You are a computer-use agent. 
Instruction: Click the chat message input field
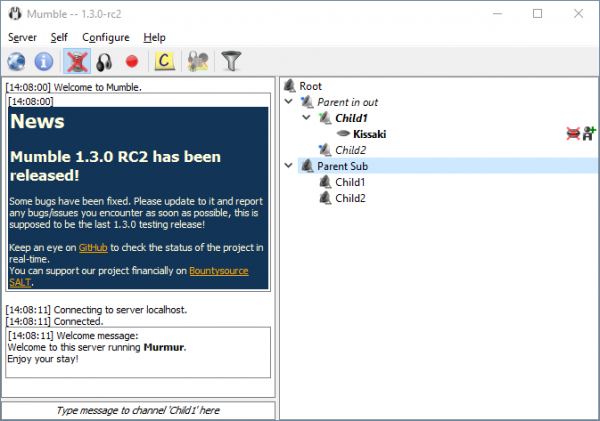(x=138, y=410)
